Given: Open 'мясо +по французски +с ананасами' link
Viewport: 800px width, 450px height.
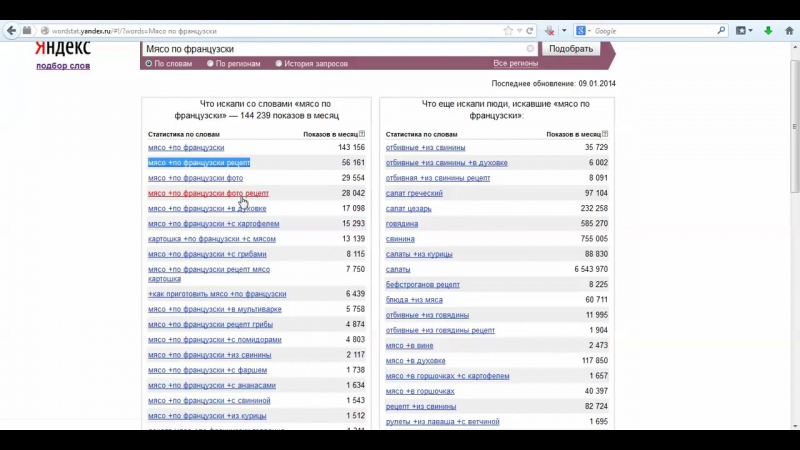Looking at the screenshot, I should coord(212,385).
